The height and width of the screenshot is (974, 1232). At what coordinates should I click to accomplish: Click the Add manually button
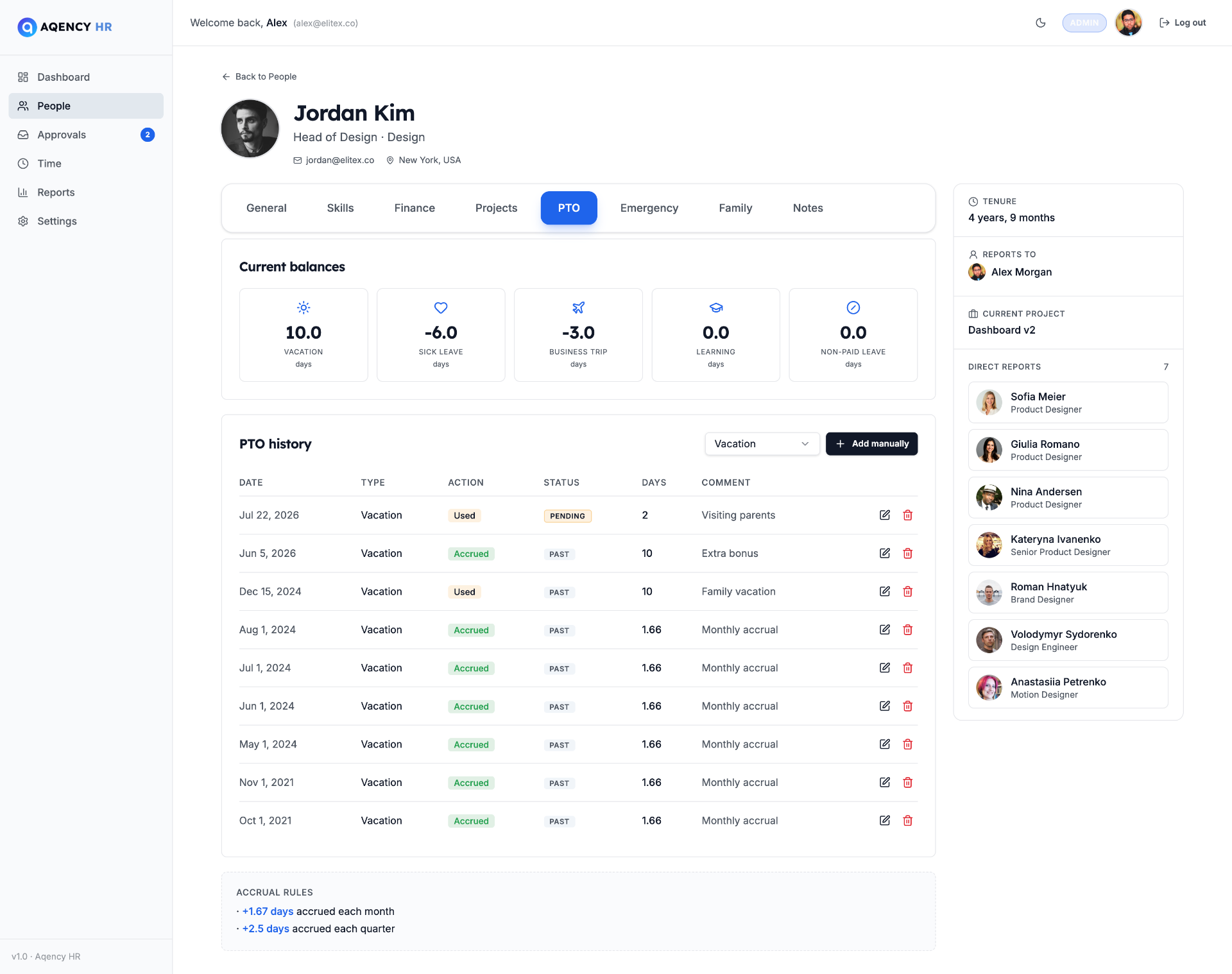(871, 444)
